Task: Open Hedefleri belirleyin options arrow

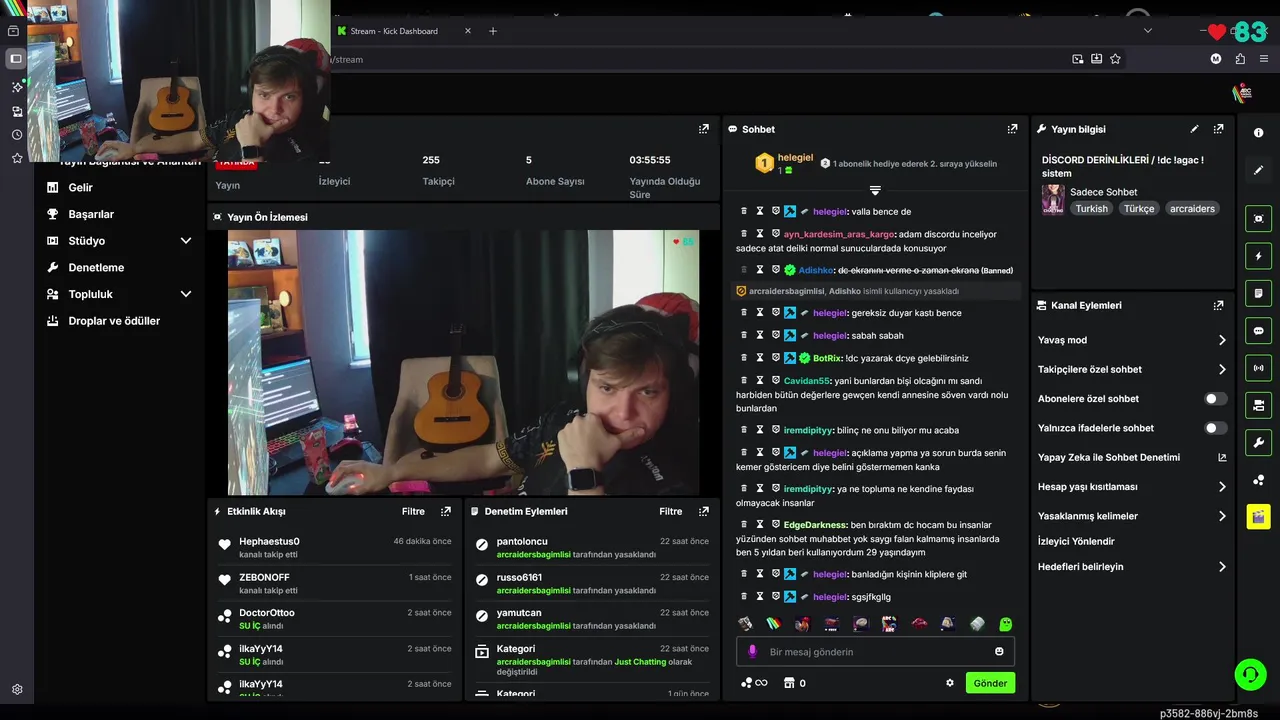Action: [1222, 567]
